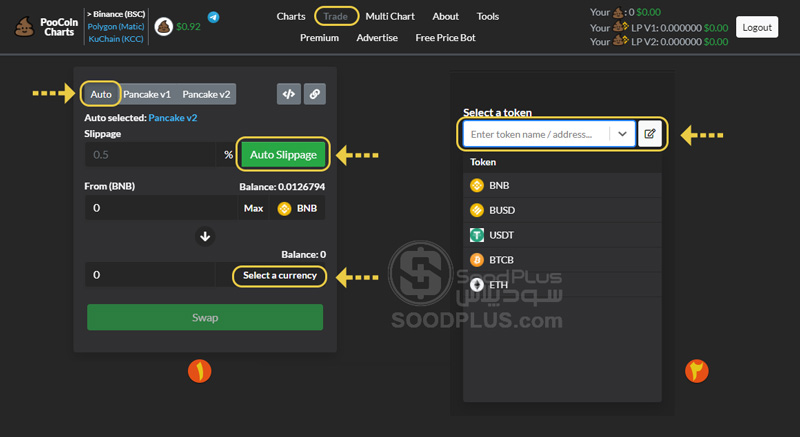The width and height of the screenshot is (800, 437).
Task: Click the PooCoin Charts poop logo
Action: pyautogui.click(x=24, y=27)
